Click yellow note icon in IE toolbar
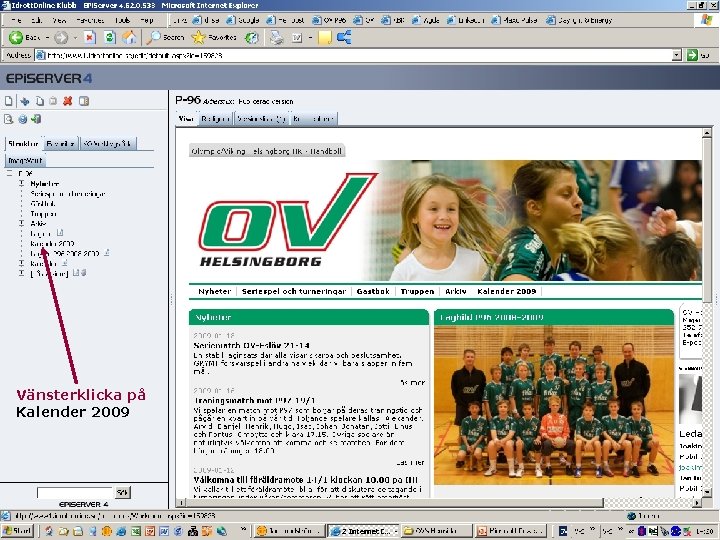Viewport: 720px width, 540px height. click(324, 37)
